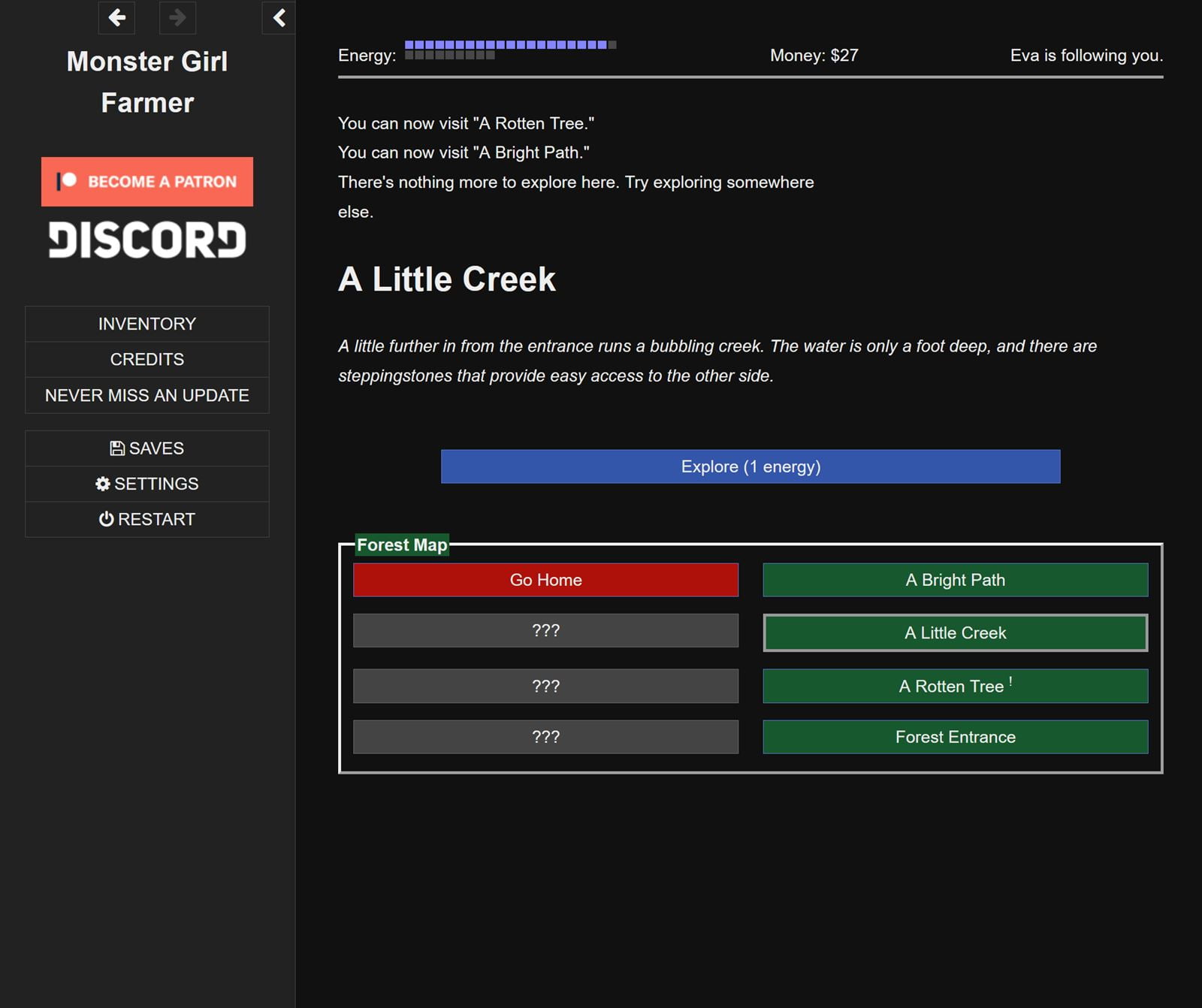View the Credits
This screenshot has height=1008, width=1202.
pos(146,359)
